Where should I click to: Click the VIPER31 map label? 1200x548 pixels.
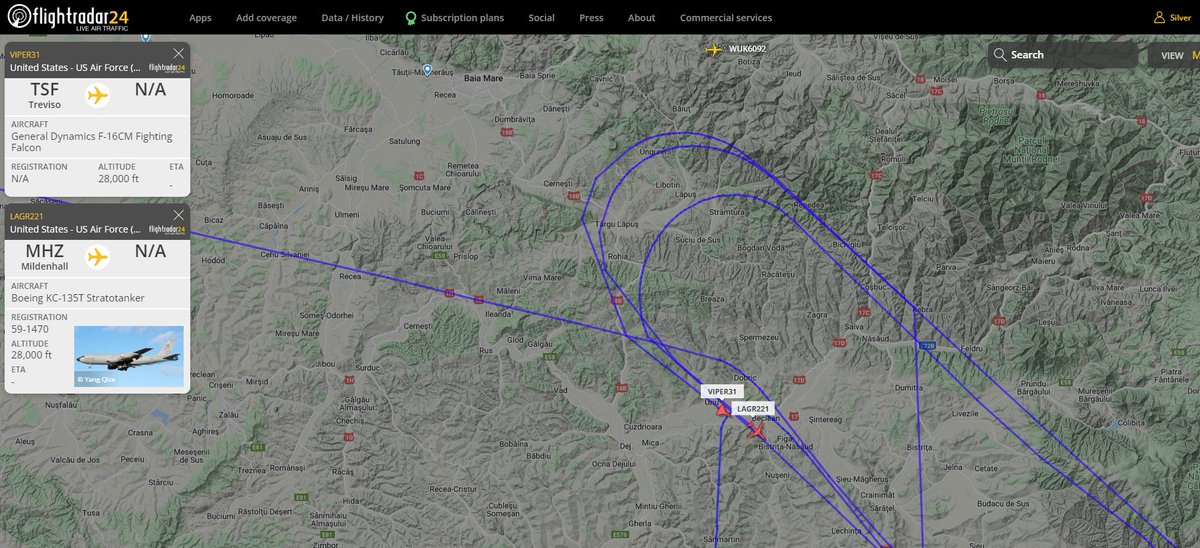click(x=720, y=392)
